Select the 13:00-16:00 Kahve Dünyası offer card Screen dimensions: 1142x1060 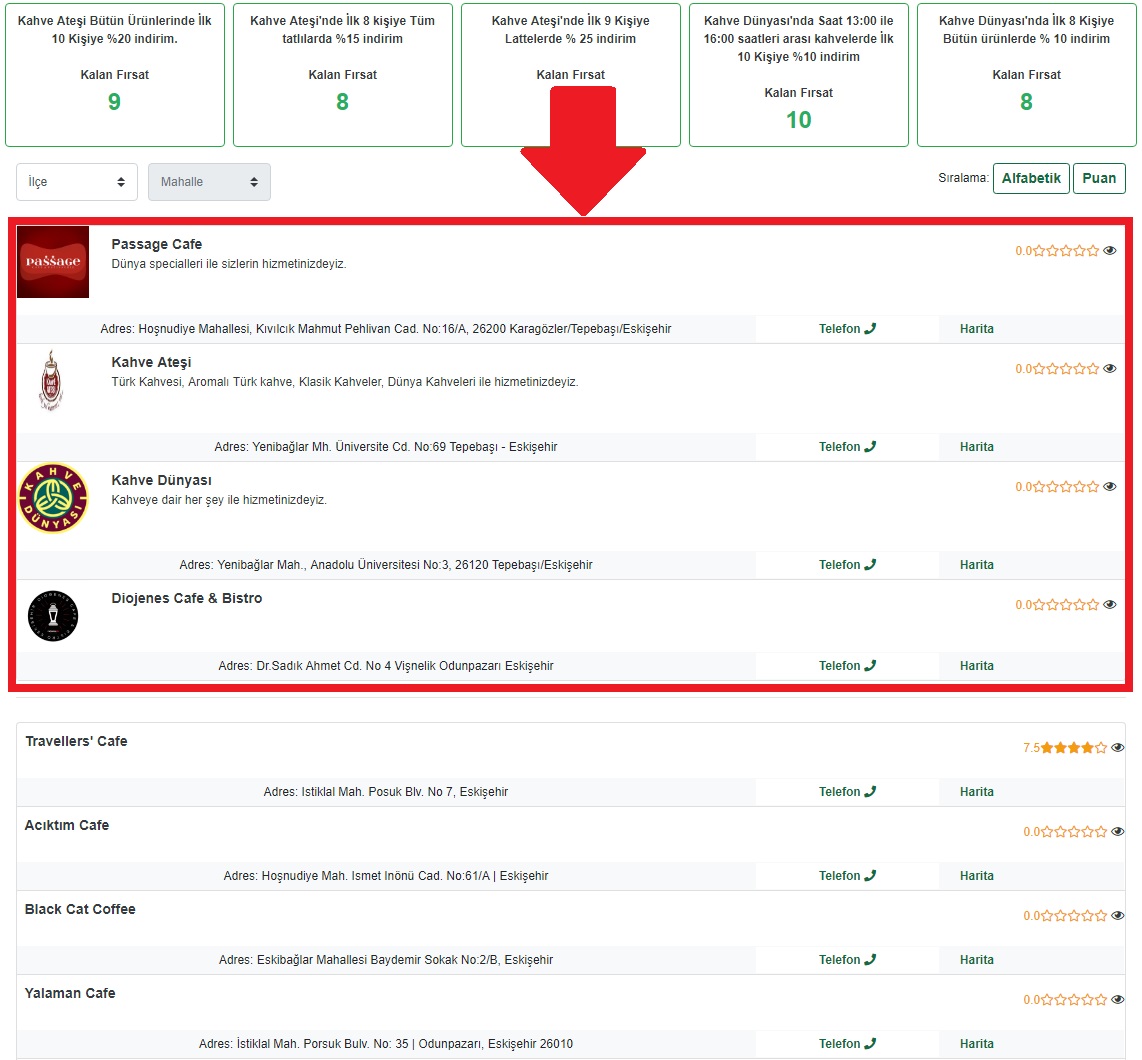(799, 75)
